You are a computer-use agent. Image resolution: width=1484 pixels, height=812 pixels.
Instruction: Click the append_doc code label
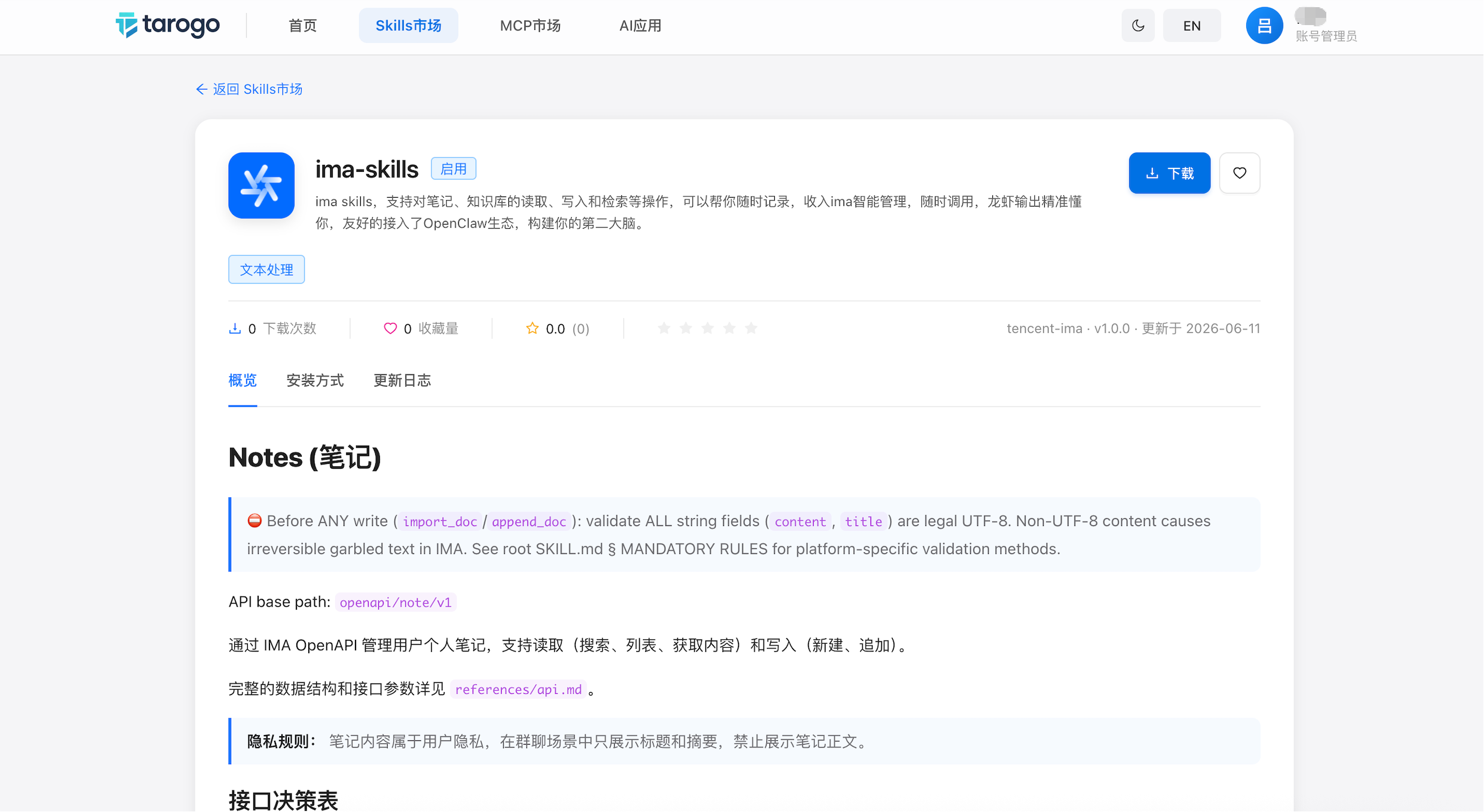529,522
